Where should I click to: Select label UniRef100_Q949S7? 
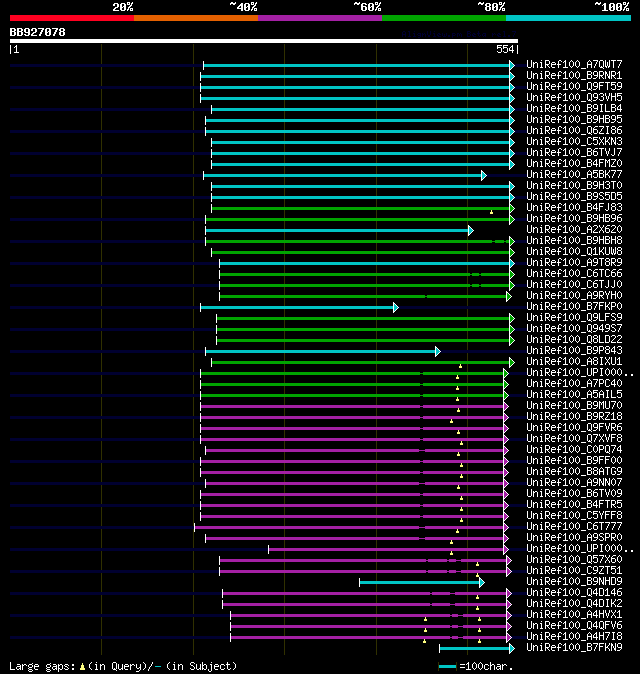tap(574, 328)
